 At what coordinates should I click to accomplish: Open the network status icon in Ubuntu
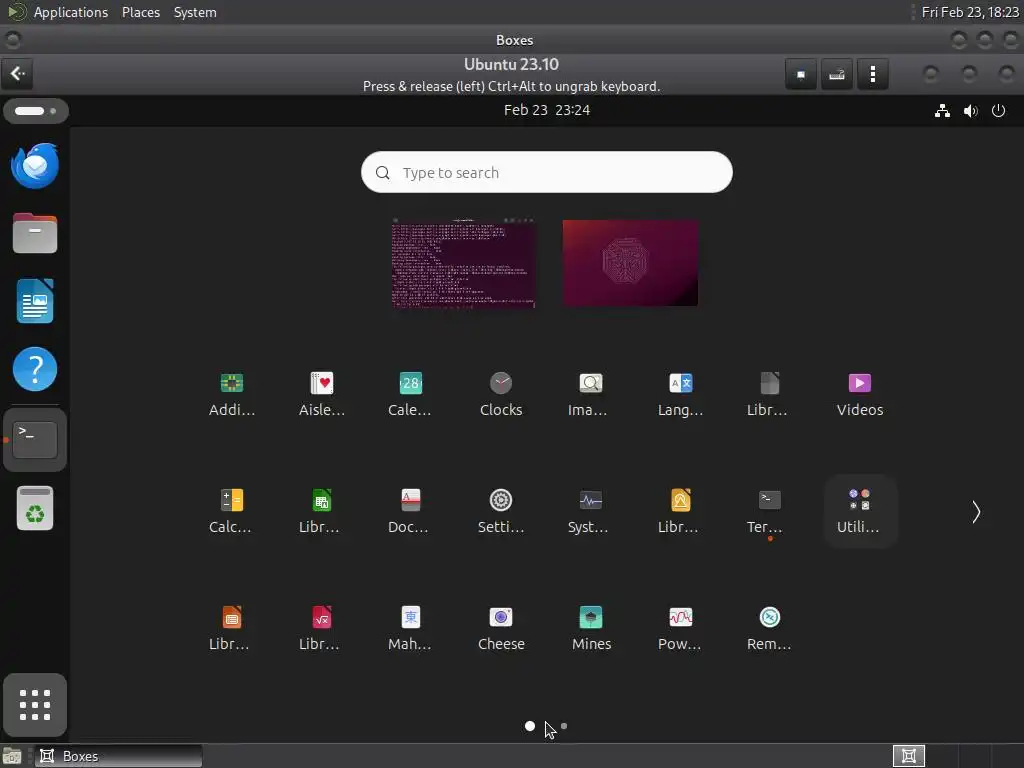pos(942,110)
